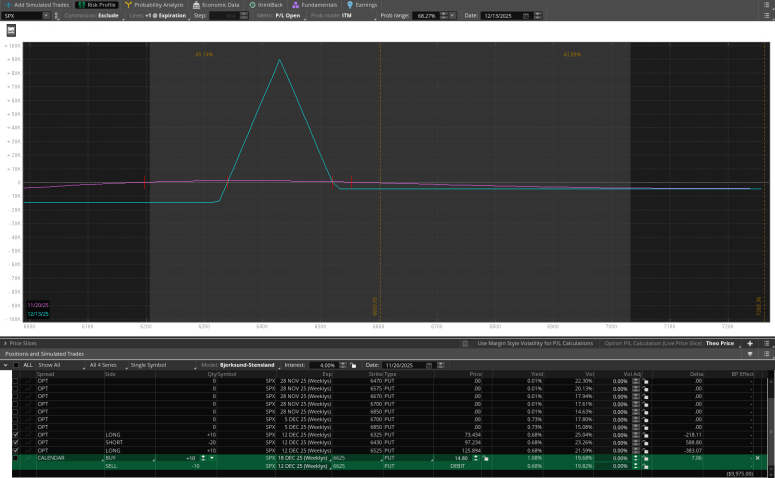
Task: Add a price slice with the plus icon
Action: [750, 343]
